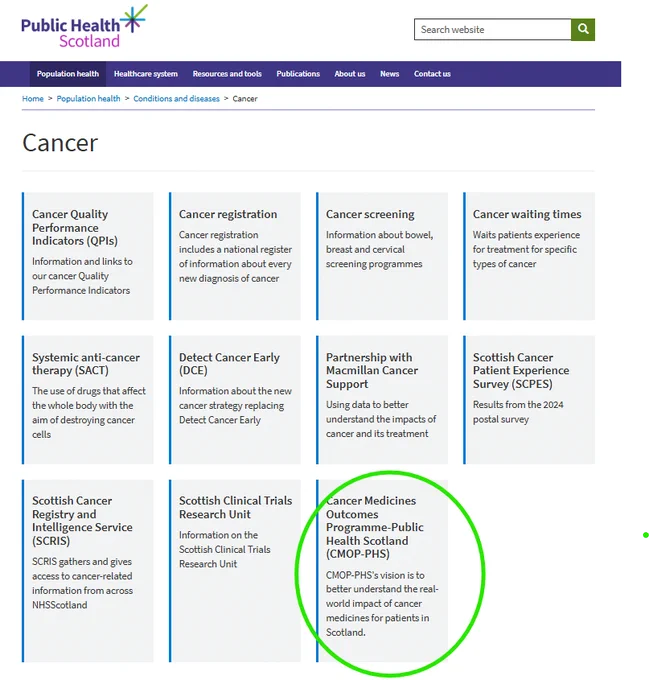Open the Cancer screening card
Screen dimensions: 649x680
point(382,256)
